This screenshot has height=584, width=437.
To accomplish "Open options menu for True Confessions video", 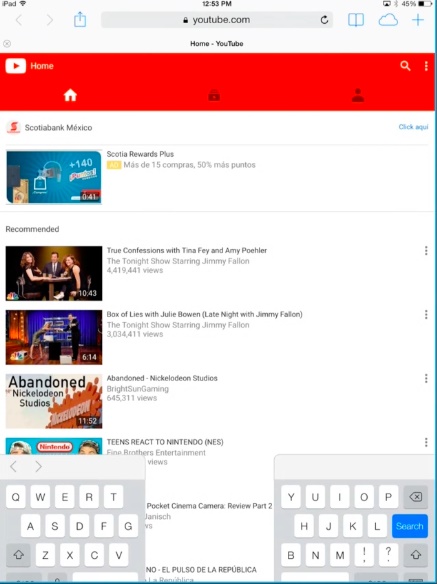I will pos(426,251).
